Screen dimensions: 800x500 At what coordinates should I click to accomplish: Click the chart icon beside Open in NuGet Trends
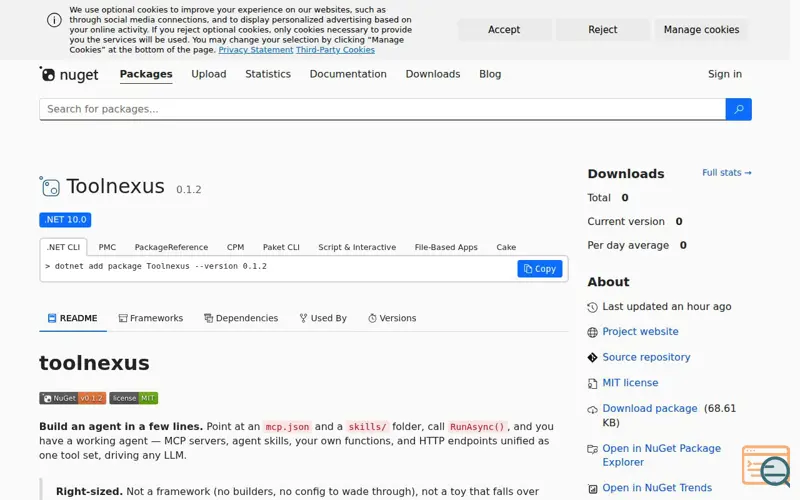pyautogui.click(x=592, y=489)
